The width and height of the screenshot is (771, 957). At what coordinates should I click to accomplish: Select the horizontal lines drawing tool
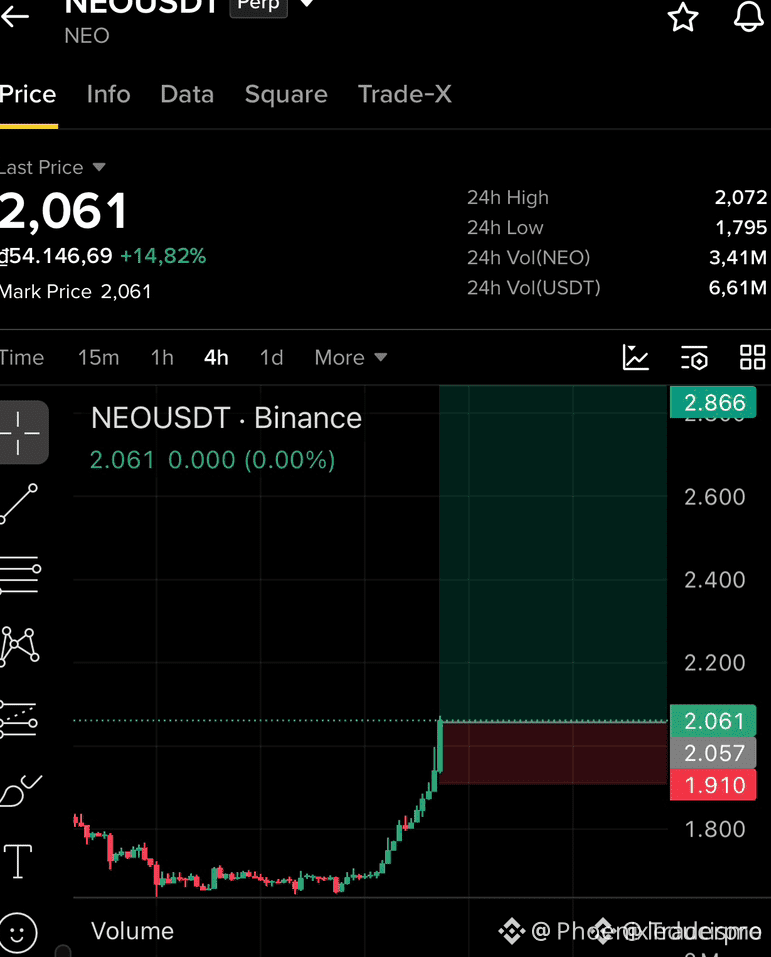click(x=20, y=575)
